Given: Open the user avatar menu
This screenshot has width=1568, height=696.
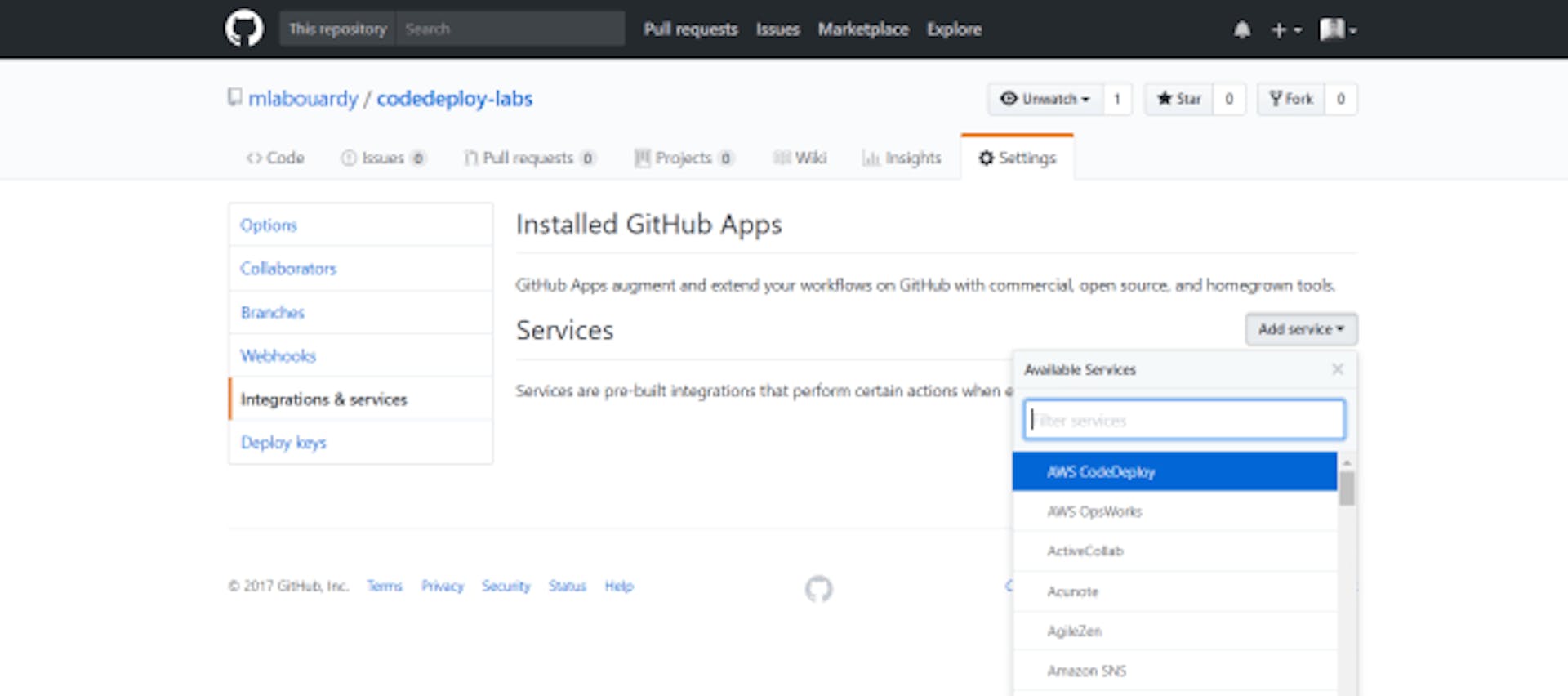Looking at the screenshot, I should coord(1338,30).
